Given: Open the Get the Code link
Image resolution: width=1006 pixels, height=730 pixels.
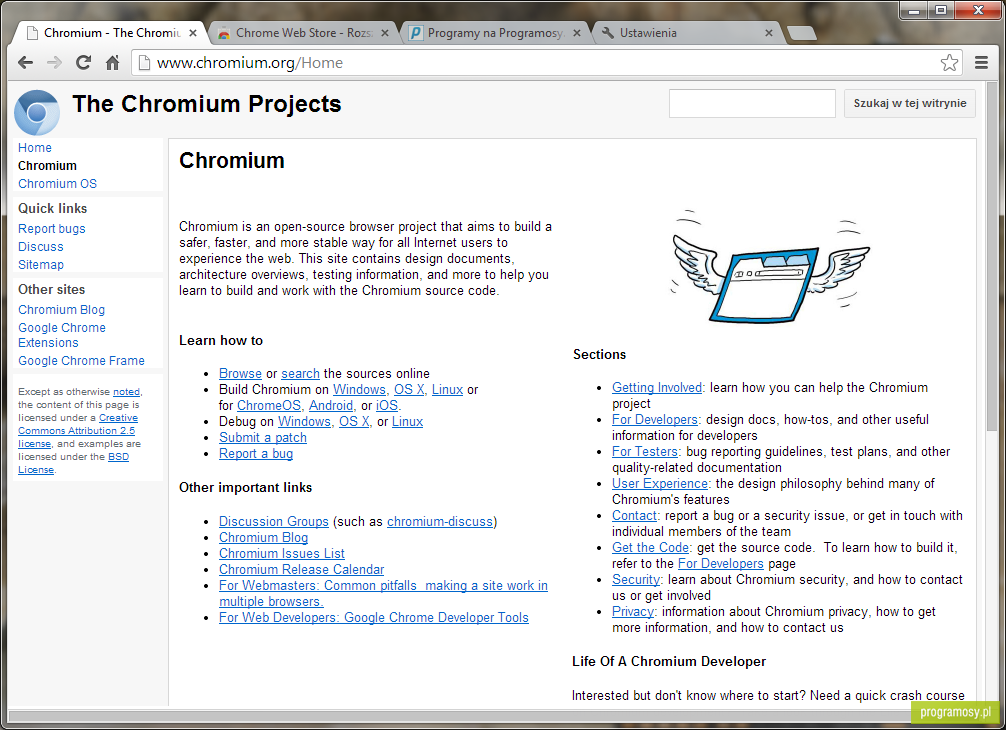Looking at the screenshot, I should pyautogui.click(x=650, y=548).
